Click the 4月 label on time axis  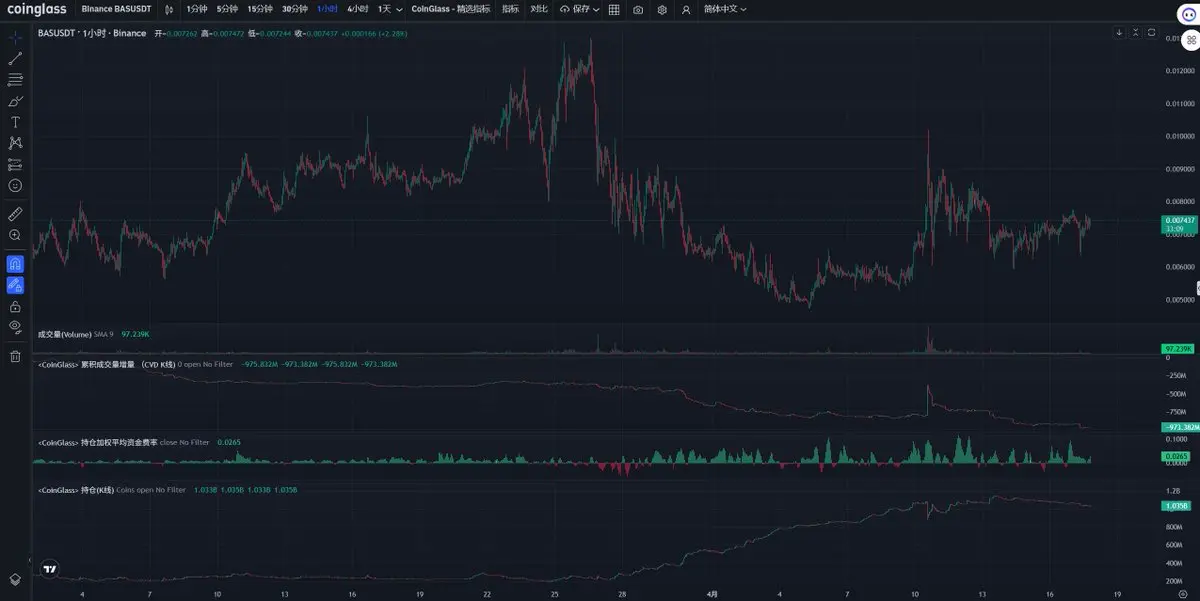click(712, 593)
